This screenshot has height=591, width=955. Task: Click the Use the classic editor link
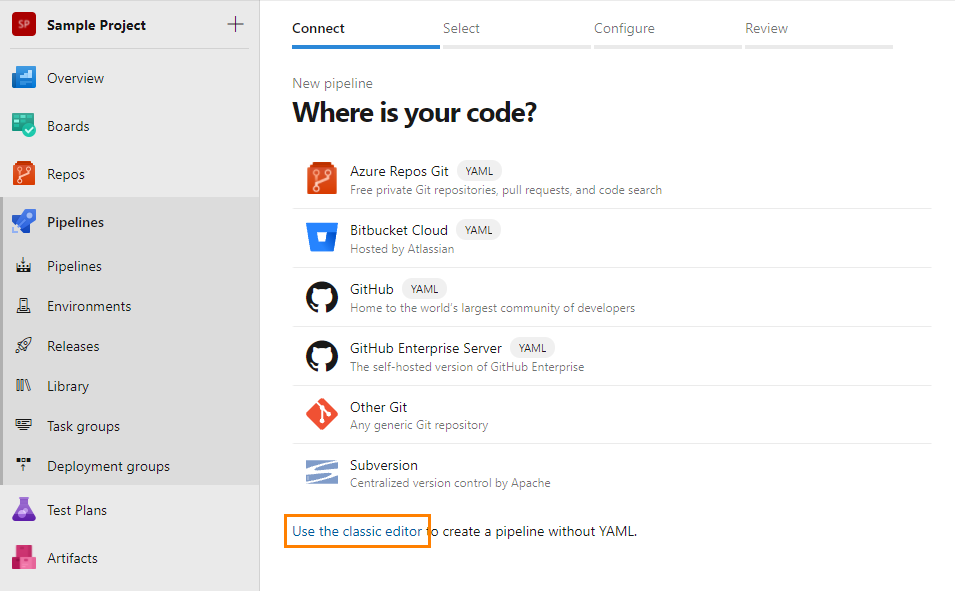tap(357, 531)
